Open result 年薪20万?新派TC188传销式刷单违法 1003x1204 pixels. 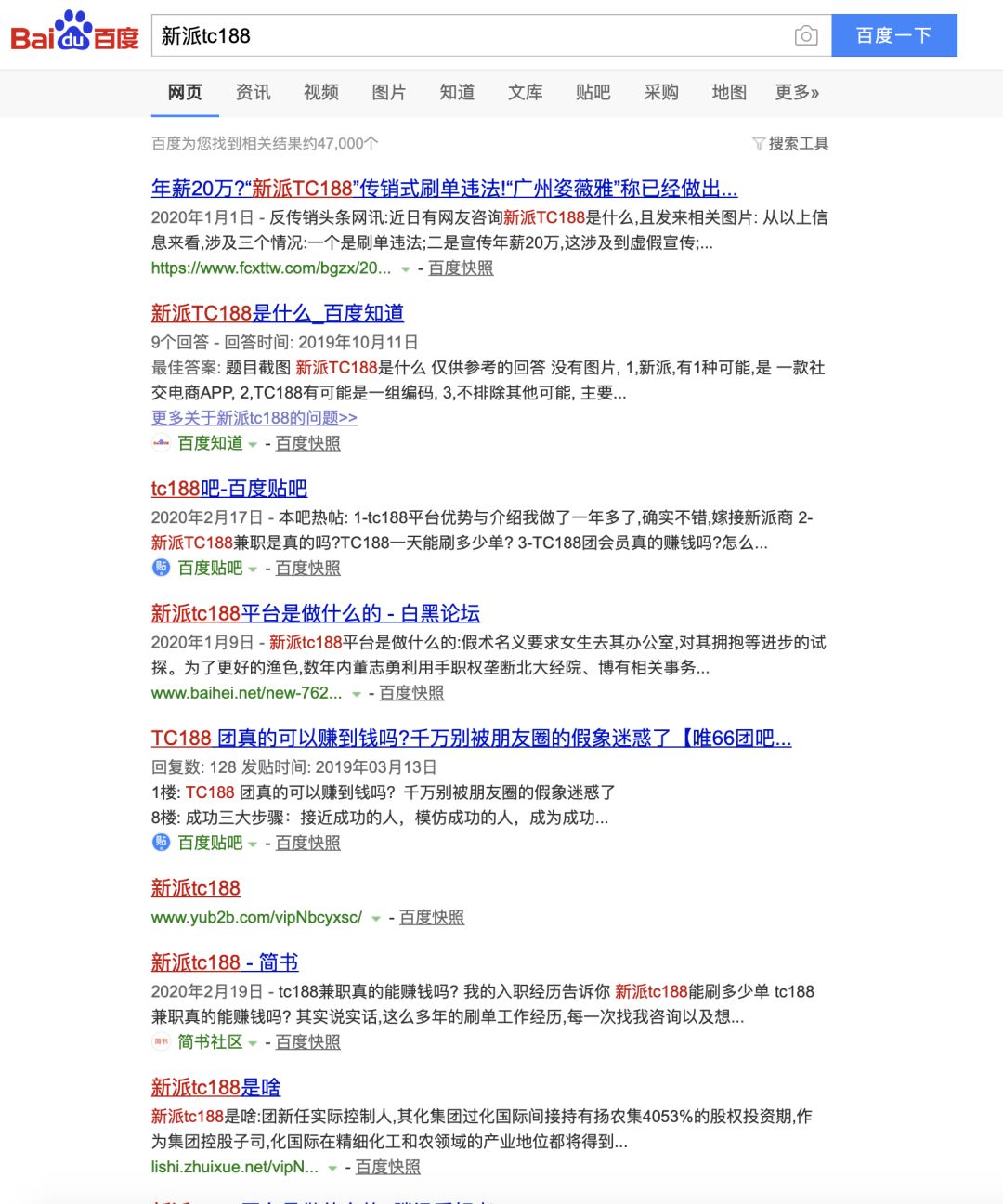point(444,189)
